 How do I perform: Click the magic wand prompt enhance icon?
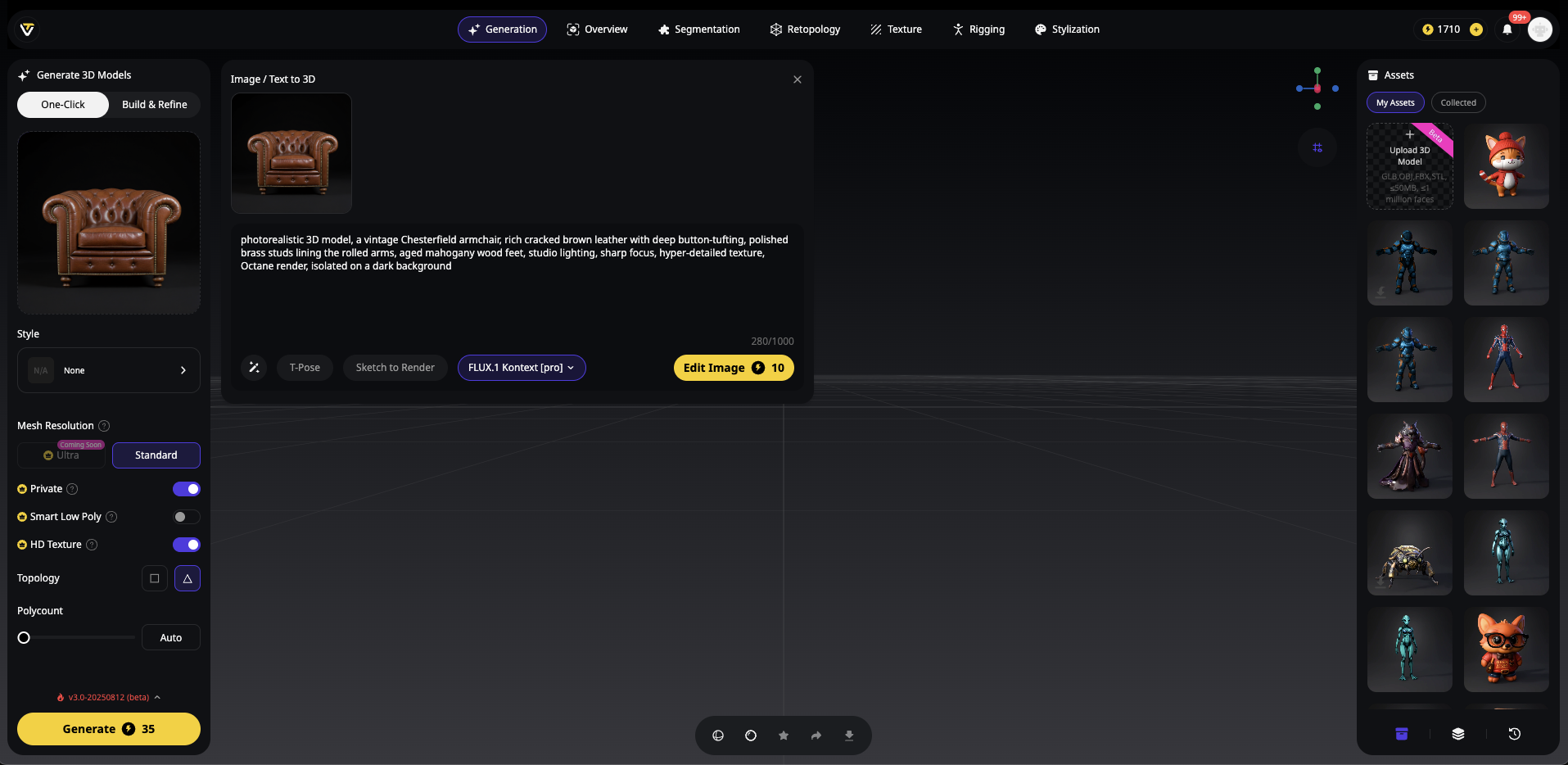254,368
